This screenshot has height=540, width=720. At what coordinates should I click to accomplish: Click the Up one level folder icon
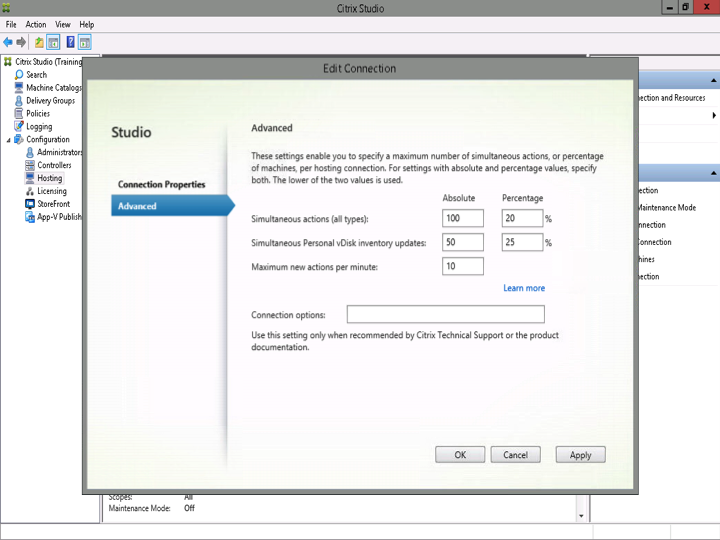click(x=39, y=43)
